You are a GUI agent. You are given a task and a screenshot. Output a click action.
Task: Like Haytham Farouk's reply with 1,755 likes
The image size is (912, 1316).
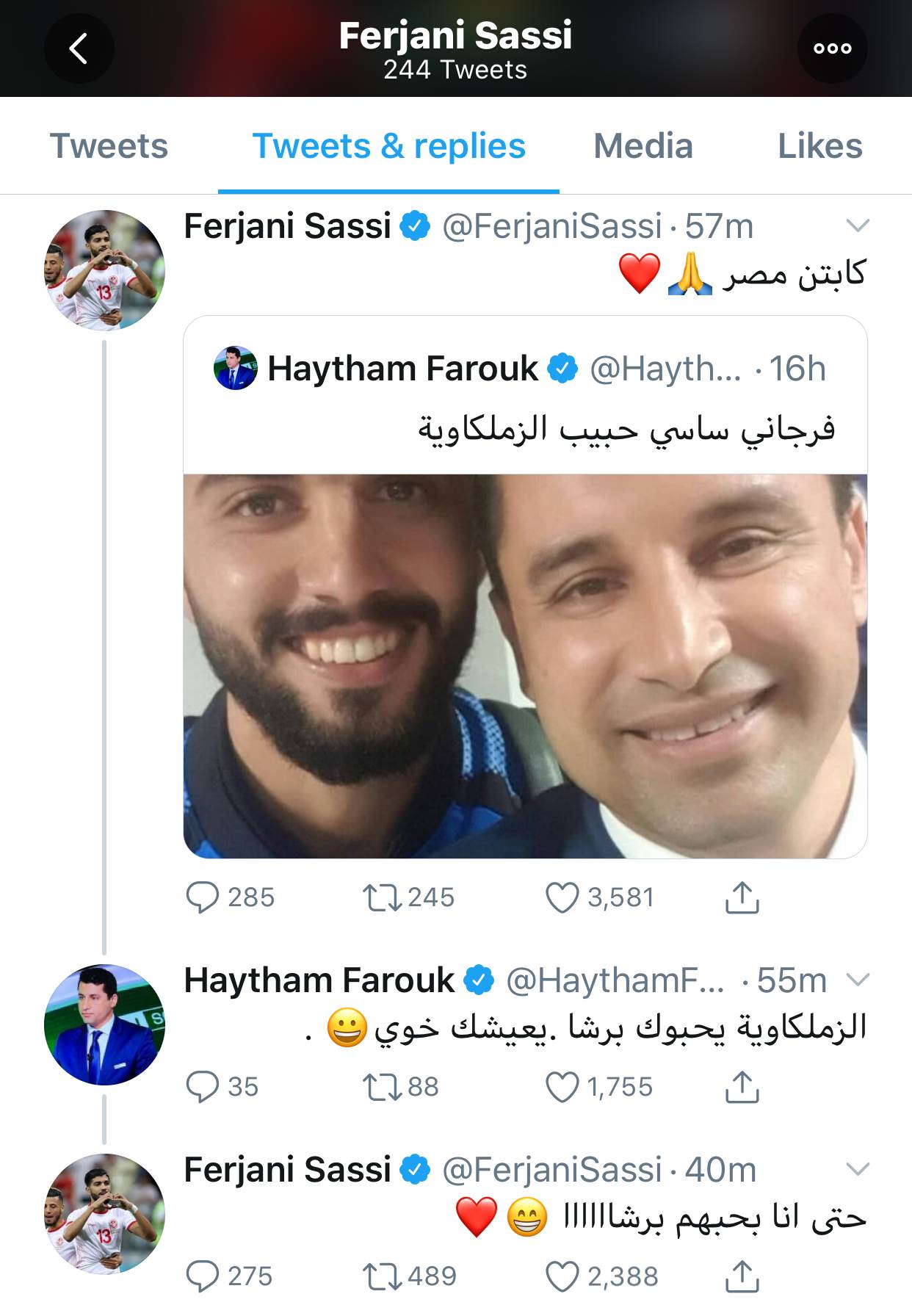click(x=562, y=1087)
